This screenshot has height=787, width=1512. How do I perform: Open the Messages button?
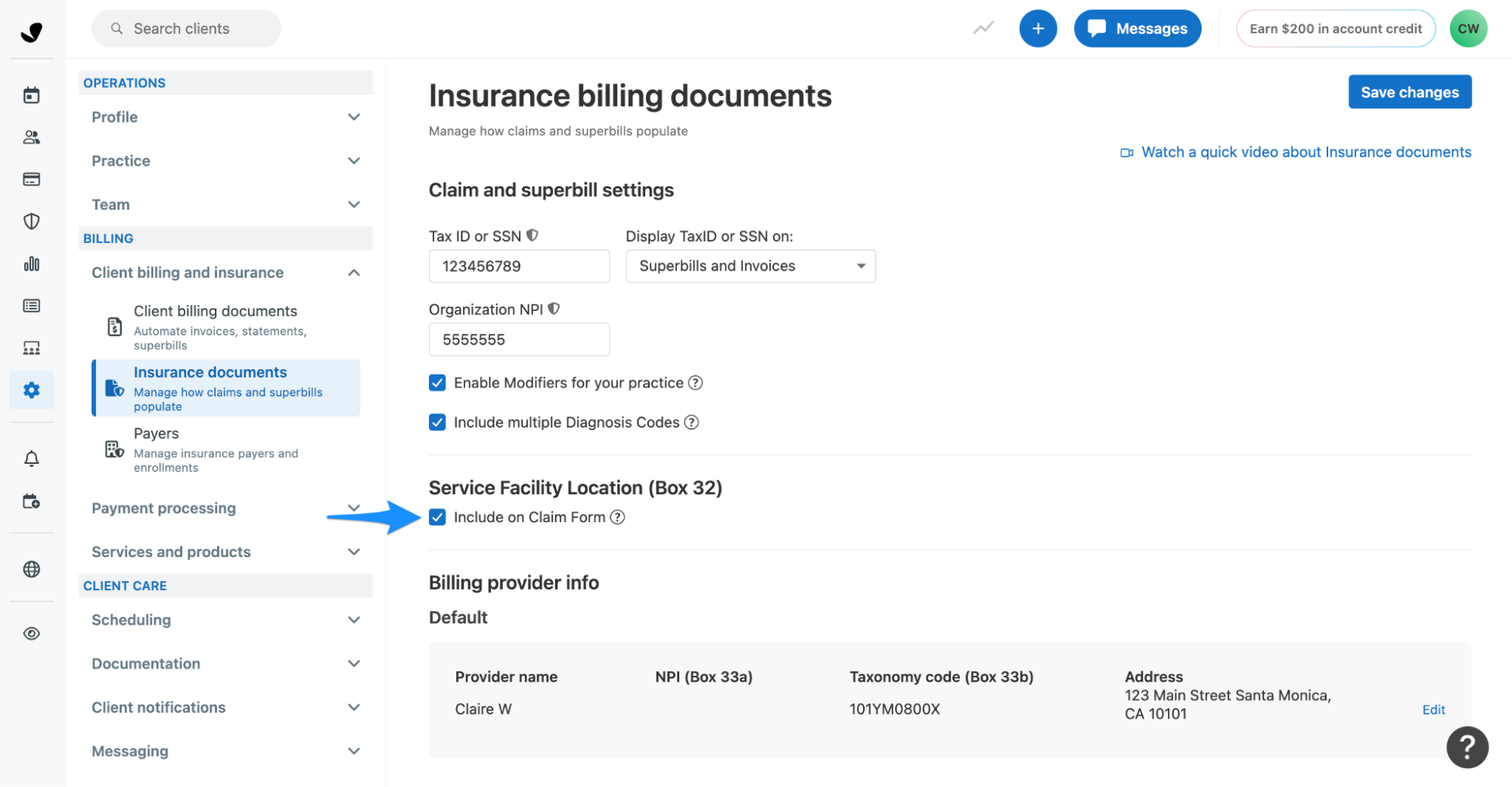click(1137, 29)
